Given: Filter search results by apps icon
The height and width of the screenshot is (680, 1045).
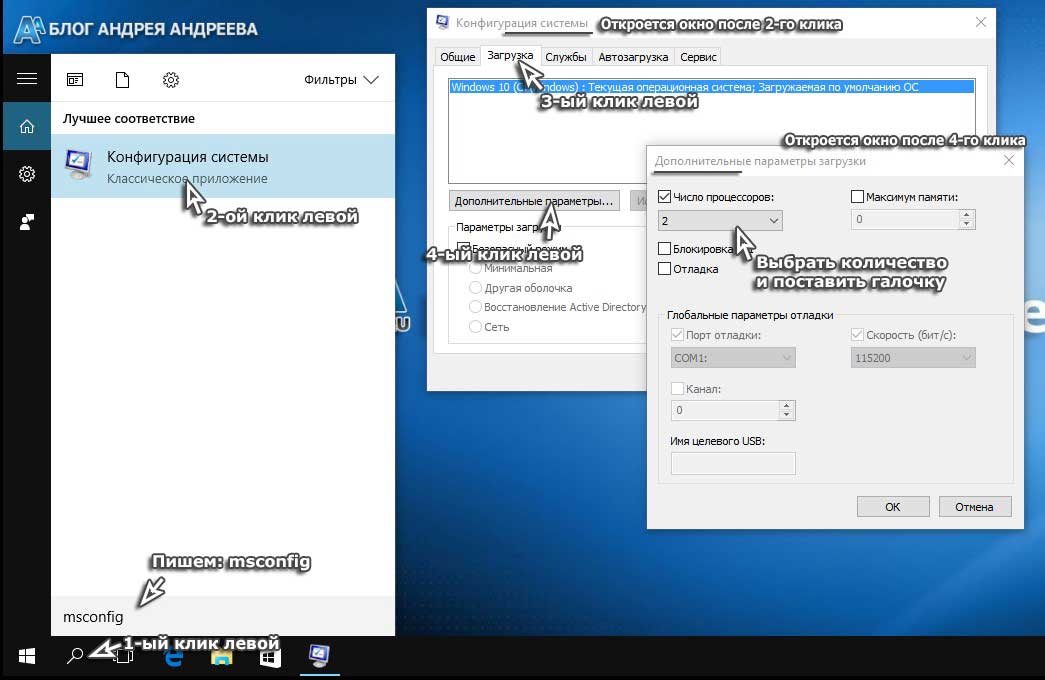Looking at the screenshot, I should coord(75,80).
